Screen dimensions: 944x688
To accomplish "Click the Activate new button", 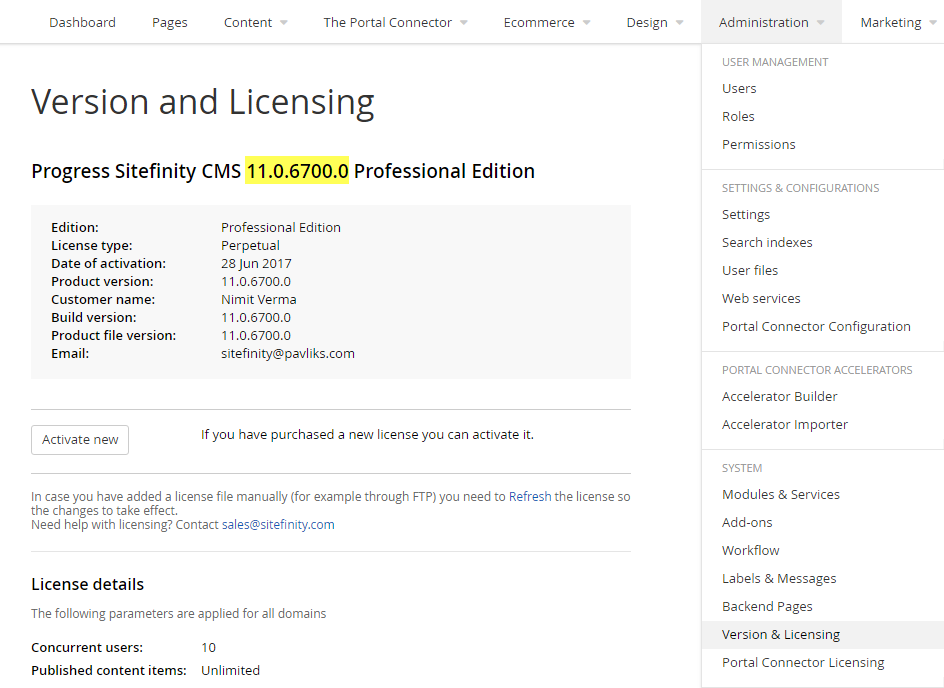I will pos(80,440).
